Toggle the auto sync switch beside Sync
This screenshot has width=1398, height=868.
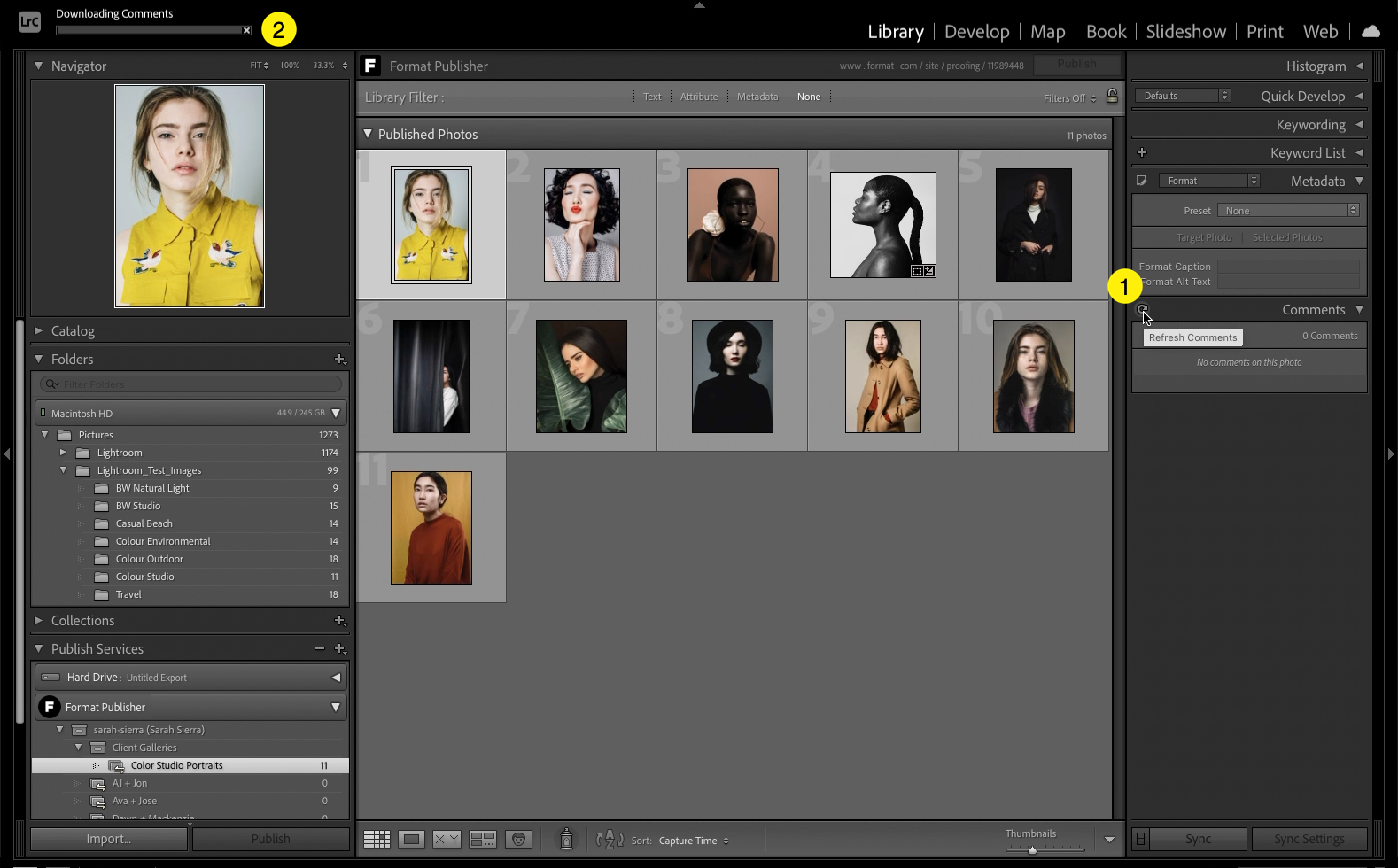pyautogui.click(x=1141, y=839)
